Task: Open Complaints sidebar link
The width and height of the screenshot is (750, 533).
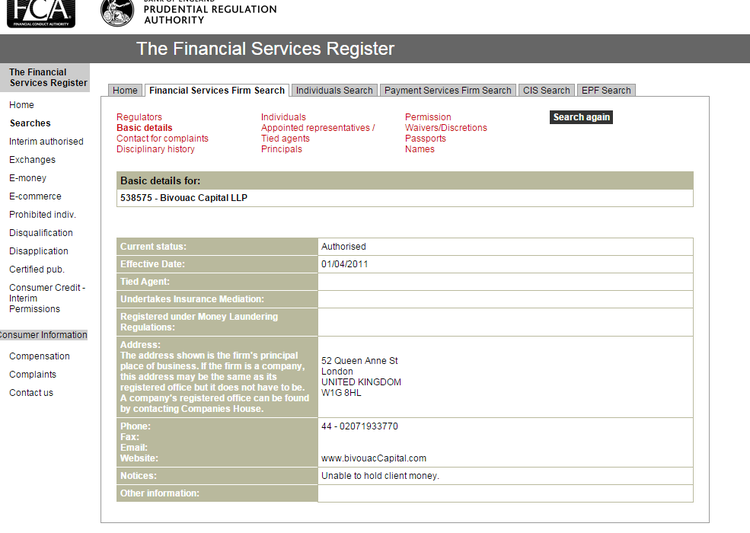Action: pos(33,374)
